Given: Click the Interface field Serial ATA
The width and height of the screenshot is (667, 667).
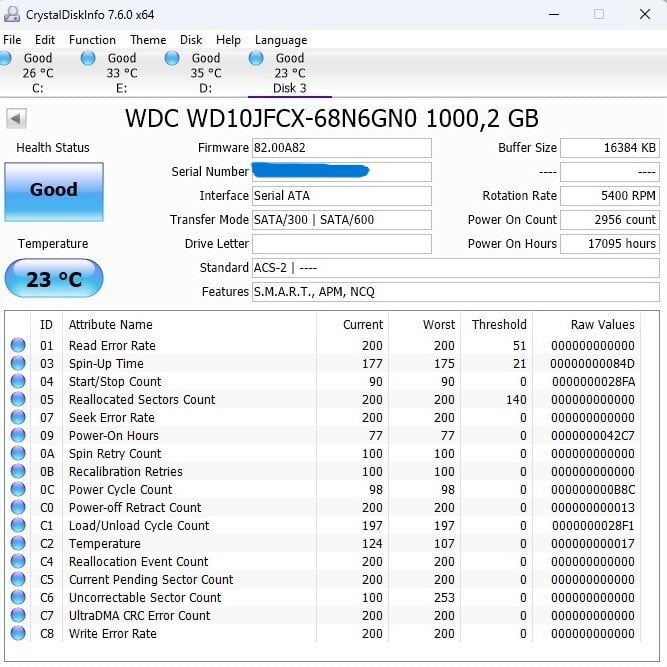Looking at the screenshot, I should click(x=342, y=196).
